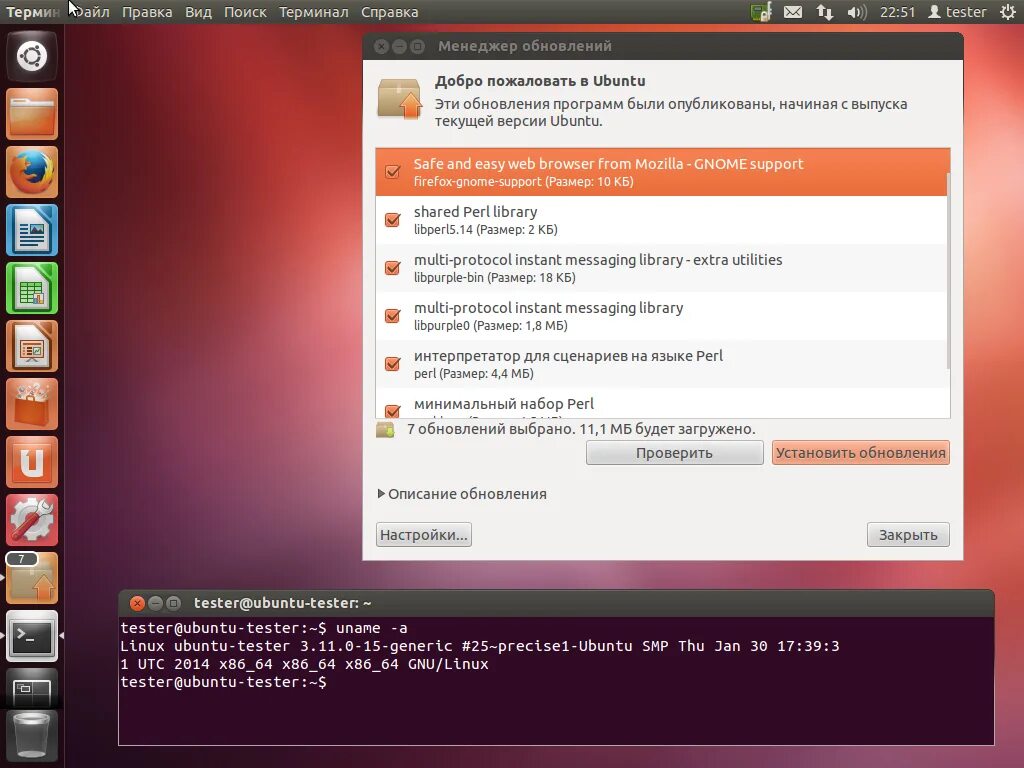Screen dimensions: 1024x768
Task: Uncheck the libpurple0 update checkbox
Action: [x=392, y=316]
